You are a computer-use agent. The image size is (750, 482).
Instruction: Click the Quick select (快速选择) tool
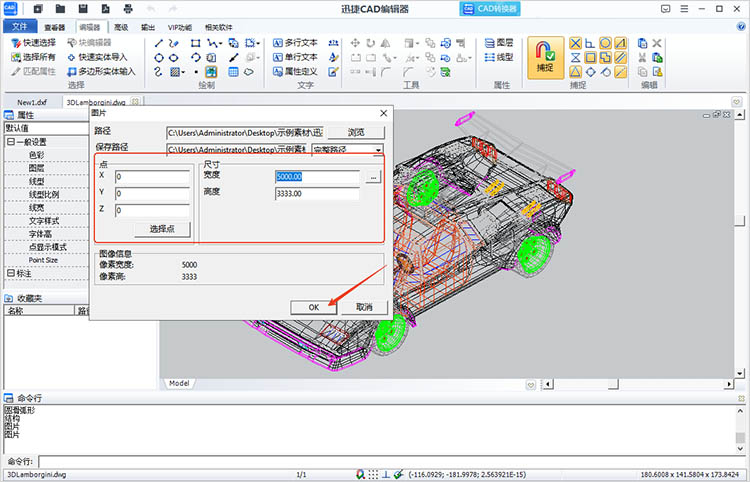coord(33,43)
